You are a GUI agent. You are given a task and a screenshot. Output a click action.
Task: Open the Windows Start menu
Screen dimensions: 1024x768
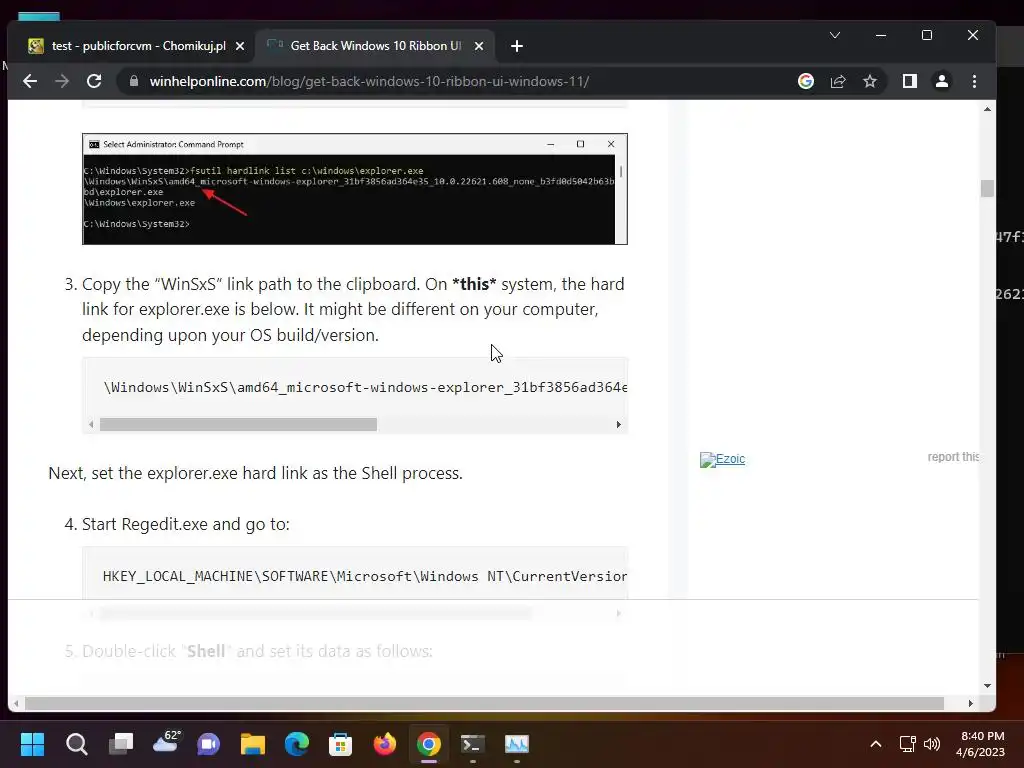[32, 744]
